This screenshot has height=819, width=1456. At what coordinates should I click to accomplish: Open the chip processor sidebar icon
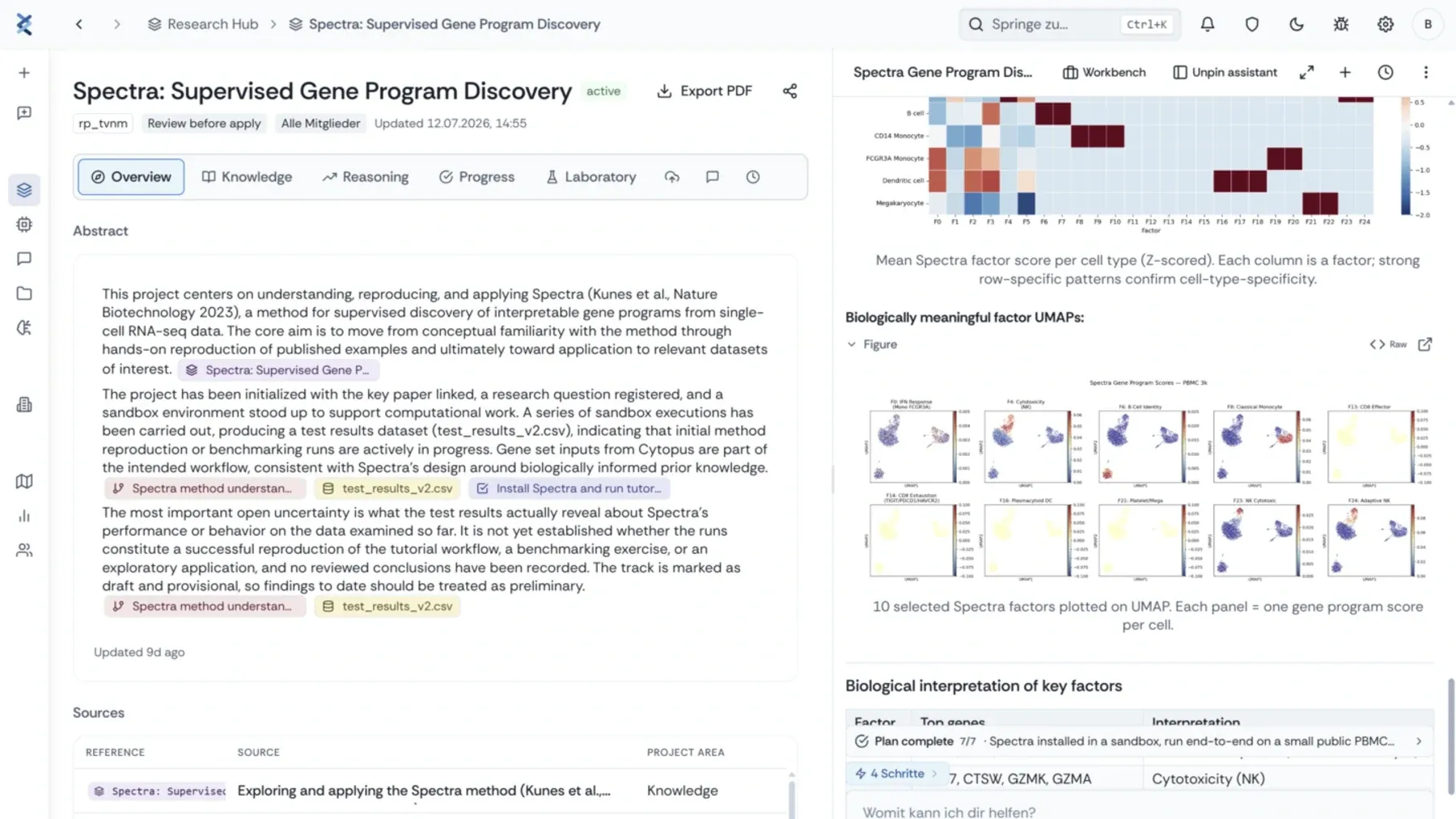tap(24, 225)
